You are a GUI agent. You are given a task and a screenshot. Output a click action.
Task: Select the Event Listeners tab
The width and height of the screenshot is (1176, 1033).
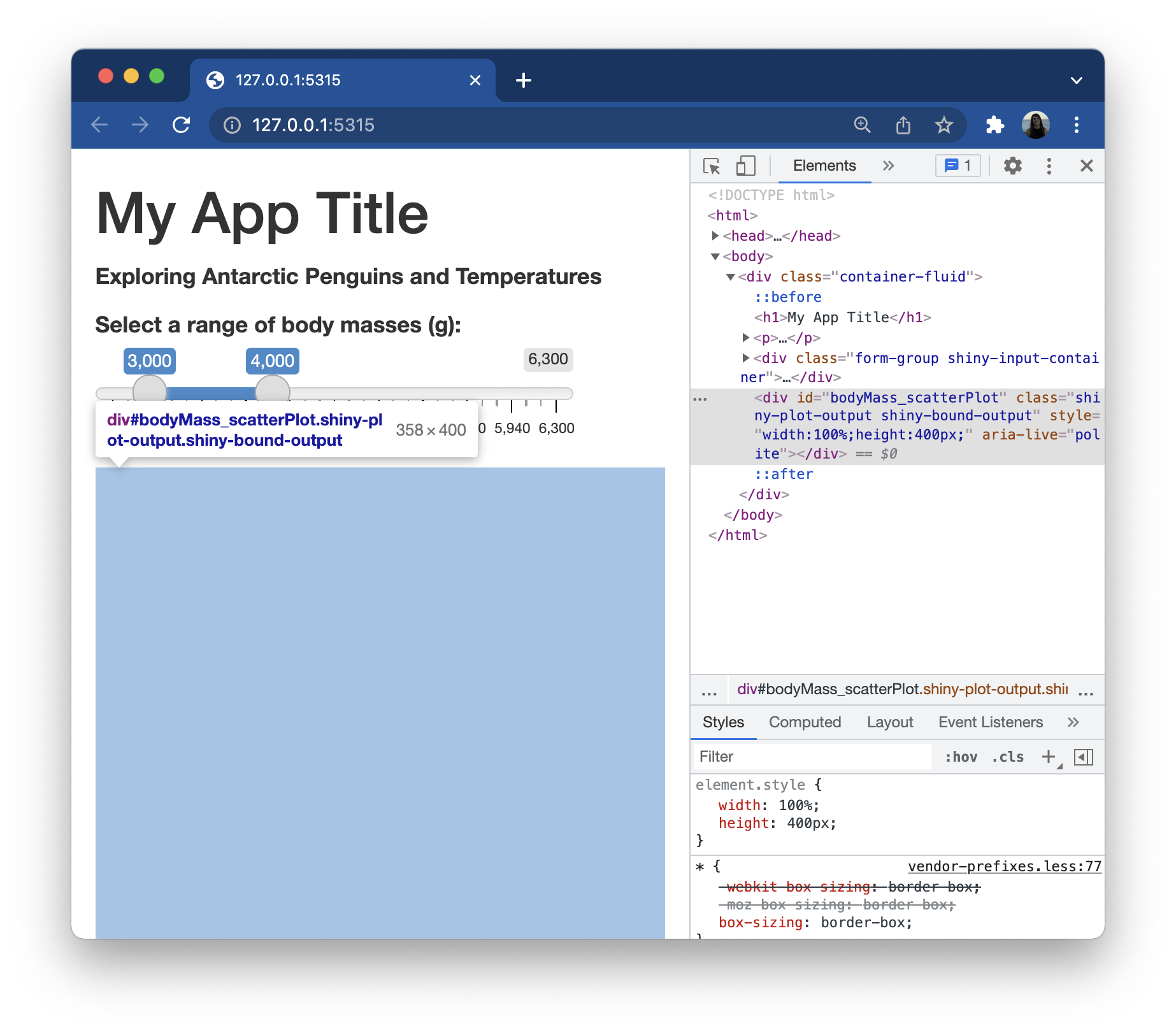pos(990,722)
